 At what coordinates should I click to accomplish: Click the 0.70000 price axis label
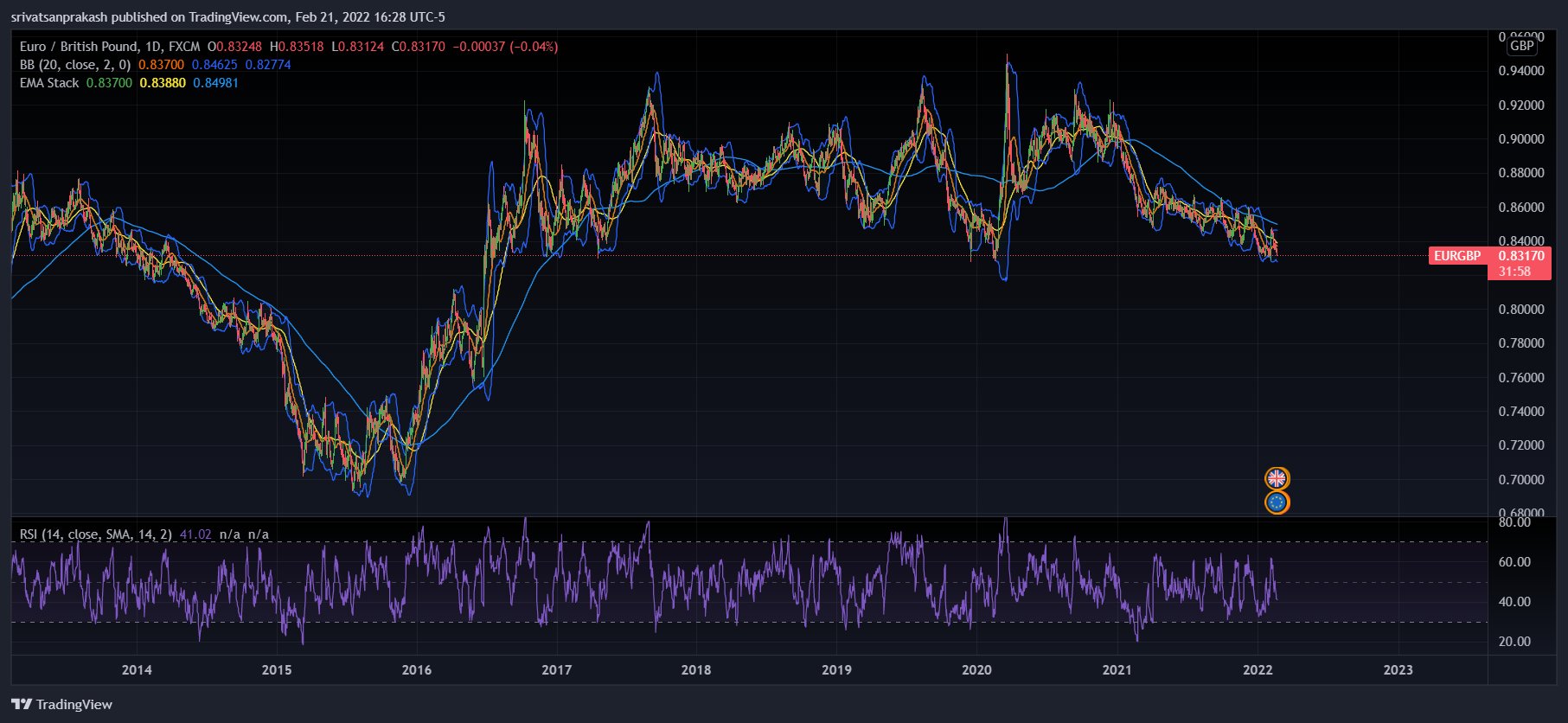[1521, 480]
